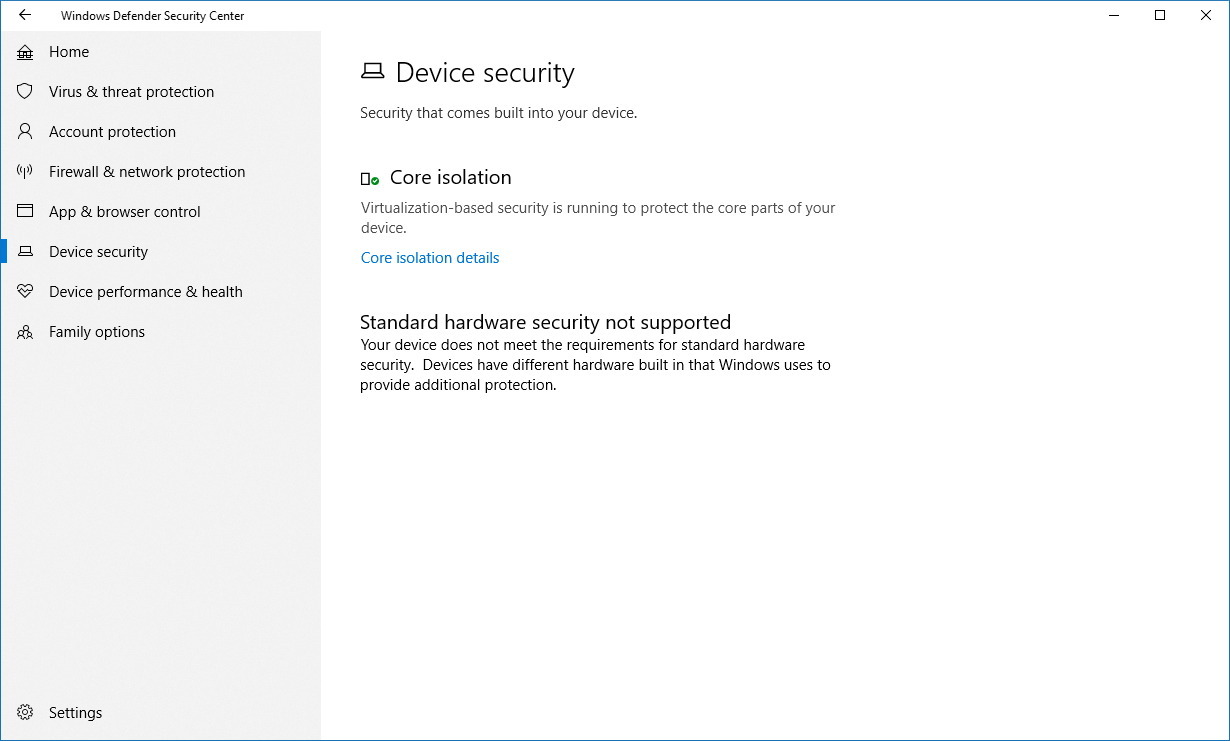Click the people icon for Family options
1230x741 pixels.
25,332
